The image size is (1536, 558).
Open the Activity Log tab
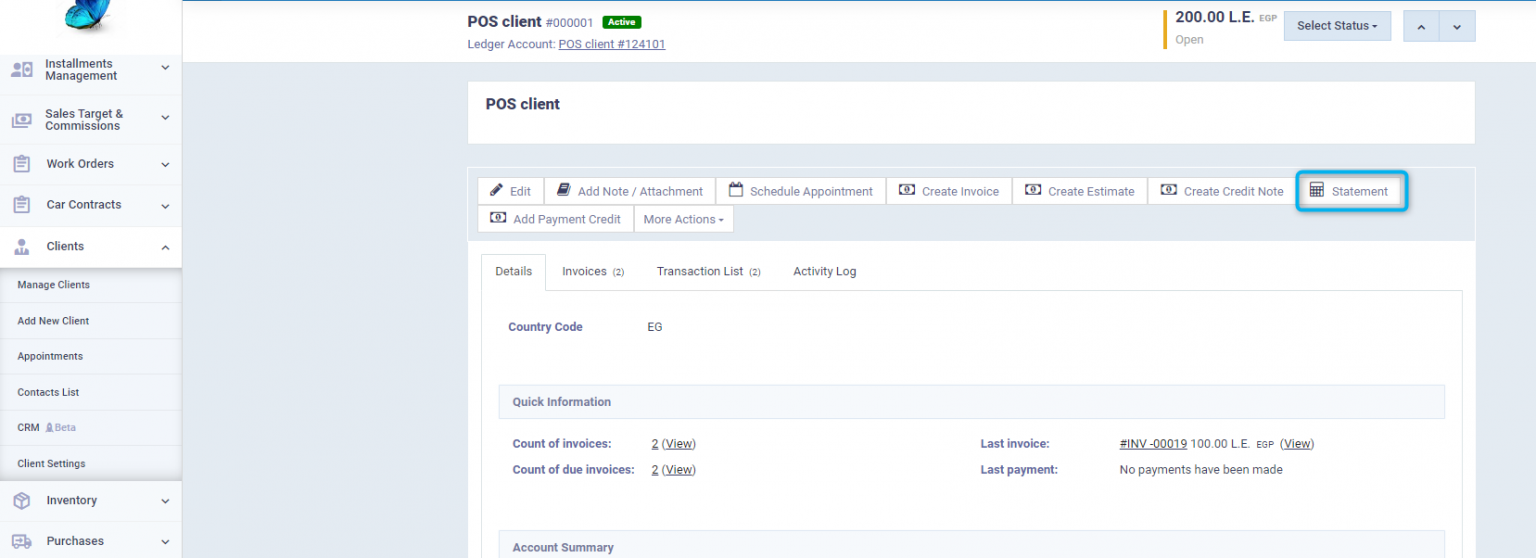point(825,272)
